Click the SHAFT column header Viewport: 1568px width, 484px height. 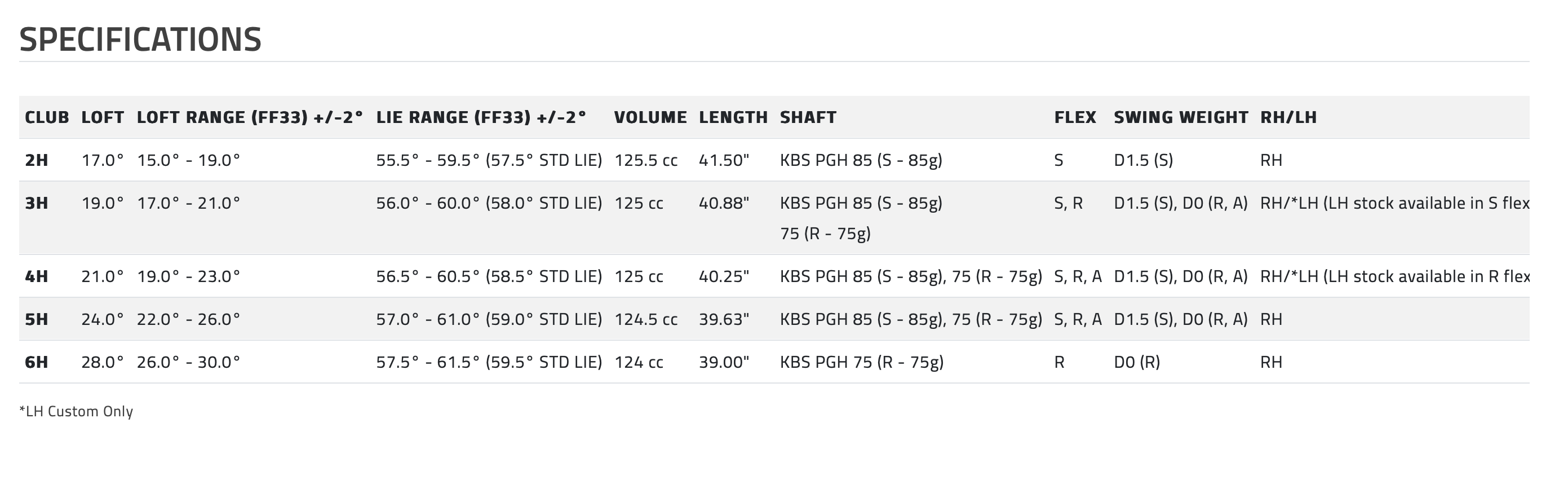click(x=808, y=117)
